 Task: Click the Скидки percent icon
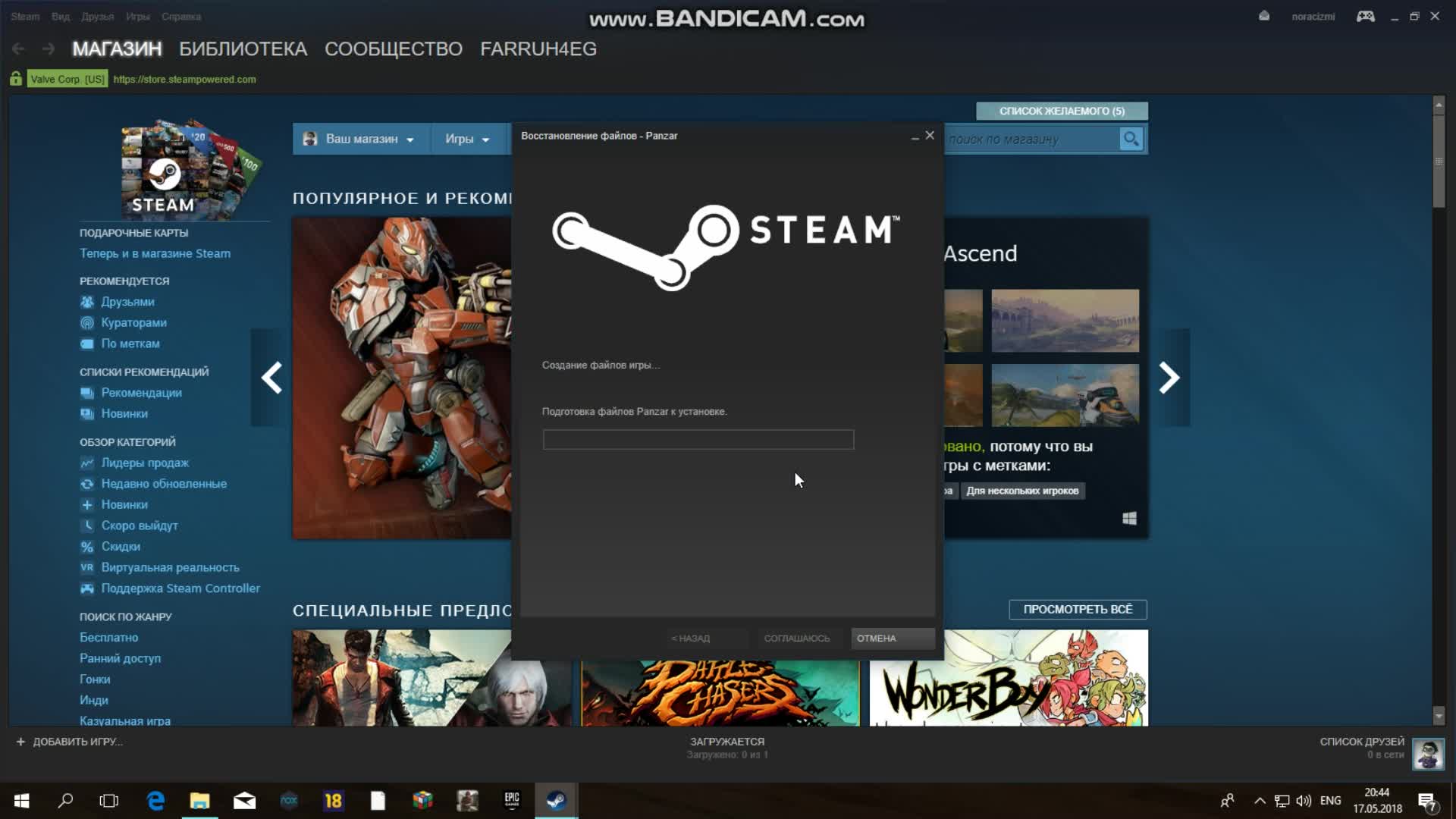pyautogui.click(x=87, y=547)
